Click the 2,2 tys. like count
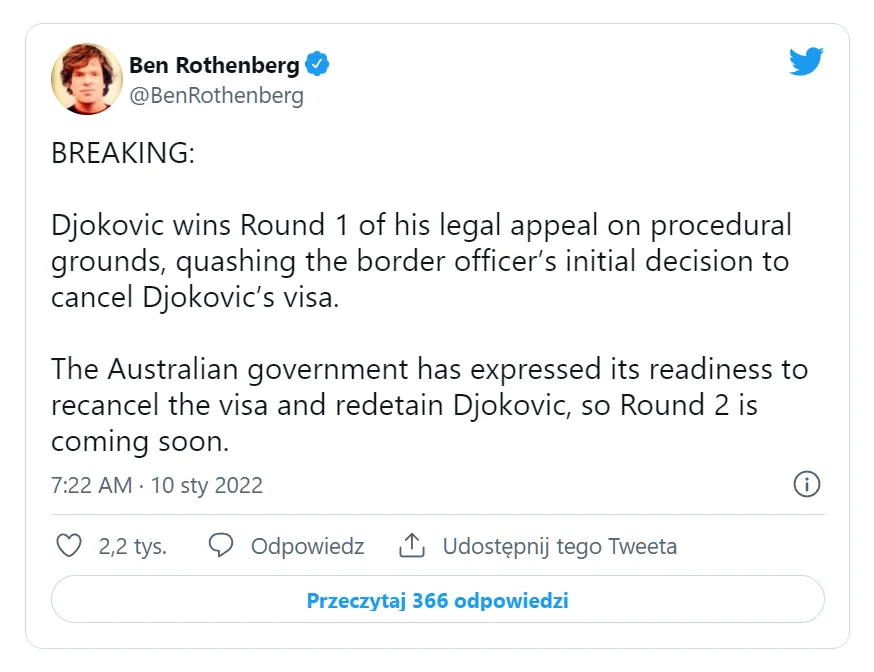The height and width of the screenshot is (672, 874). [x=132, y=547]
